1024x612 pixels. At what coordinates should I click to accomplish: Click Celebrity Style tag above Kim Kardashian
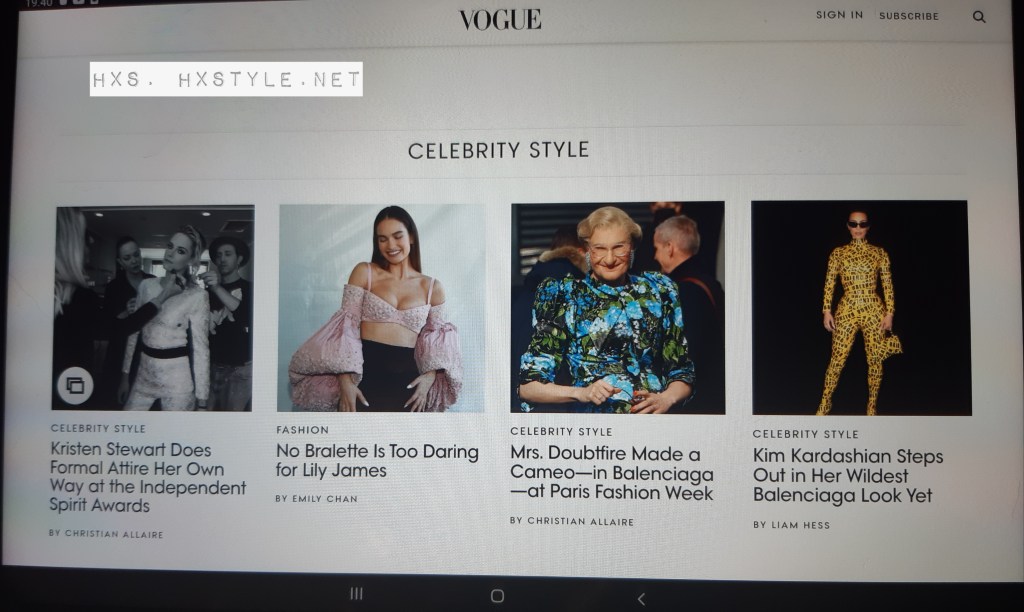pos(805,434)
